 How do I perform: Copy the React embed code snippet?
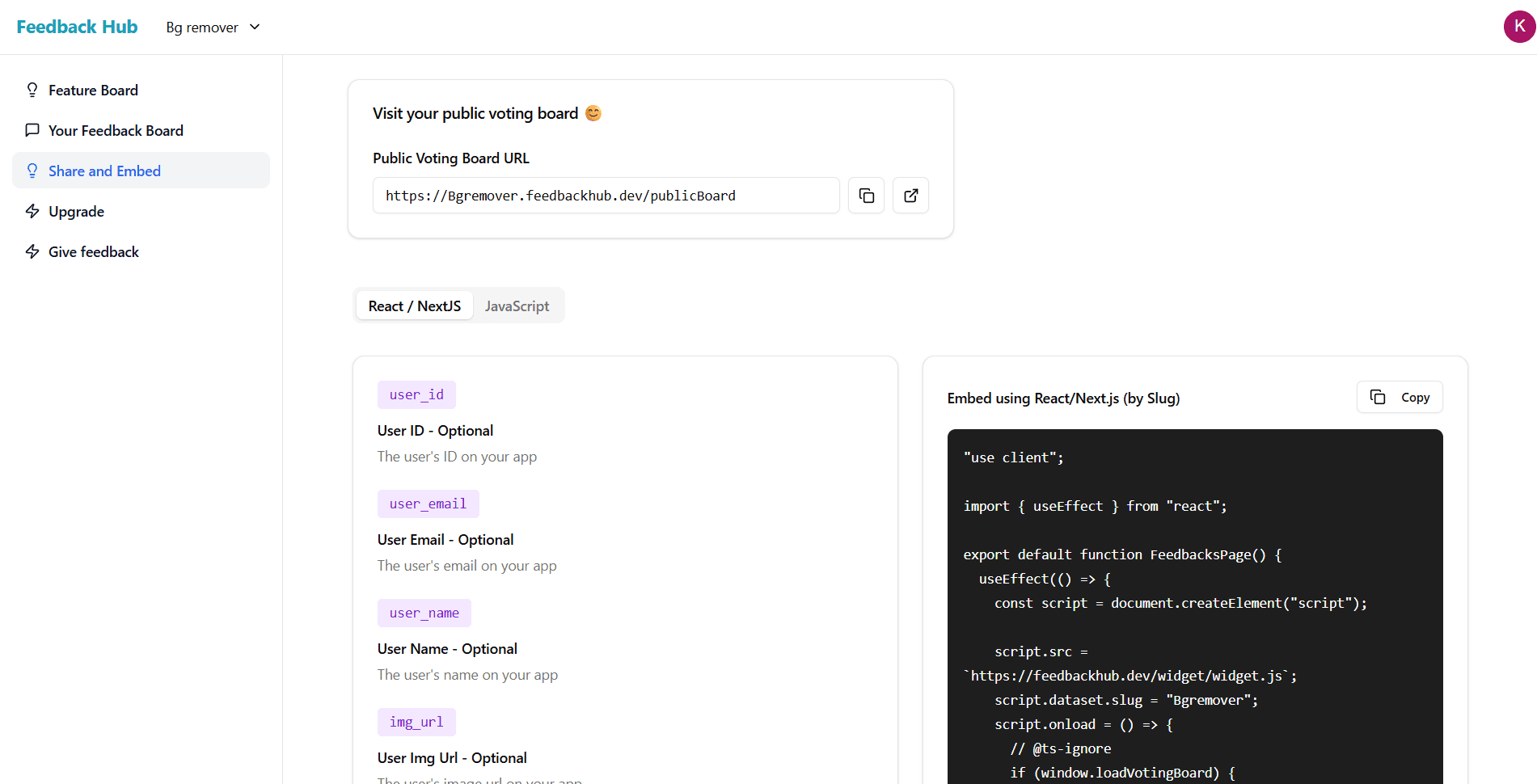(1399, 397)
